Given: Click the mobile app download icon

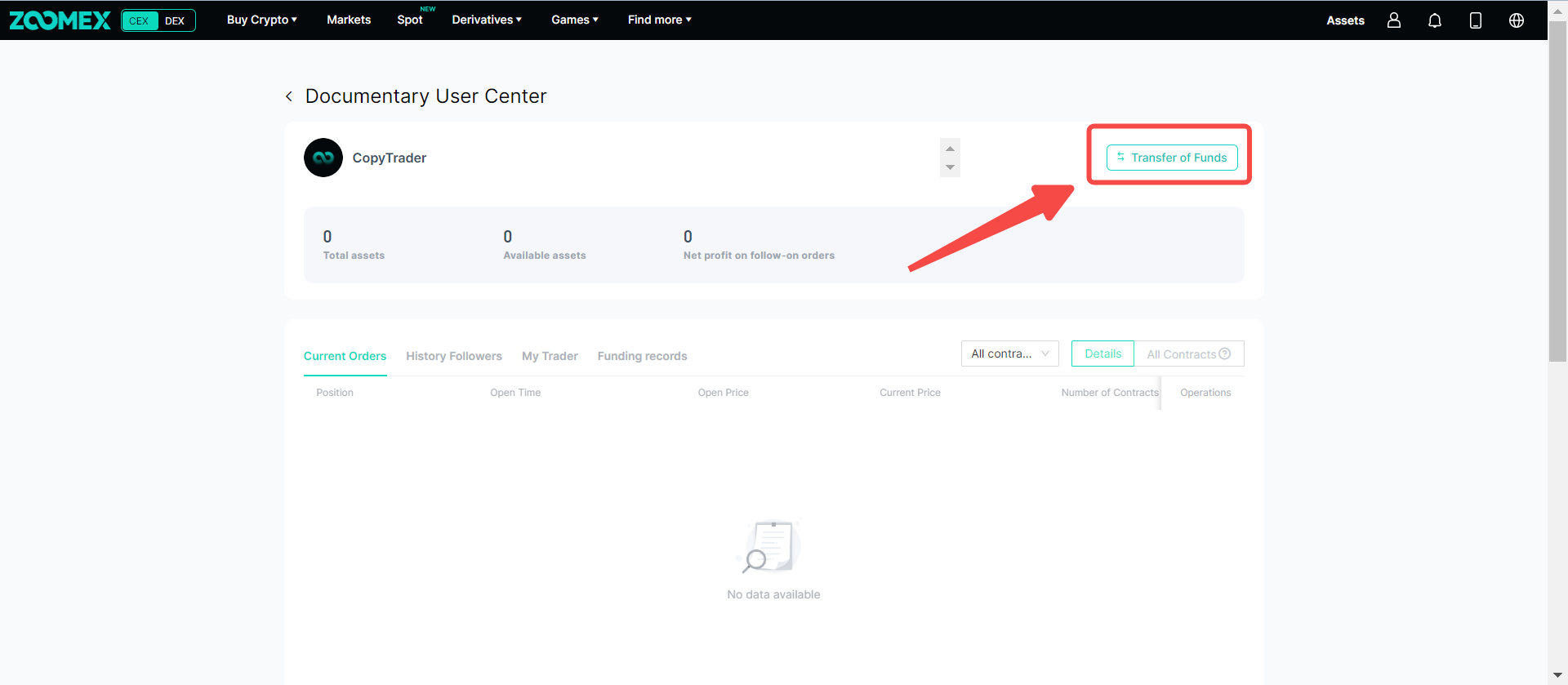Looking at the screenshot, I should [1475, 20].
